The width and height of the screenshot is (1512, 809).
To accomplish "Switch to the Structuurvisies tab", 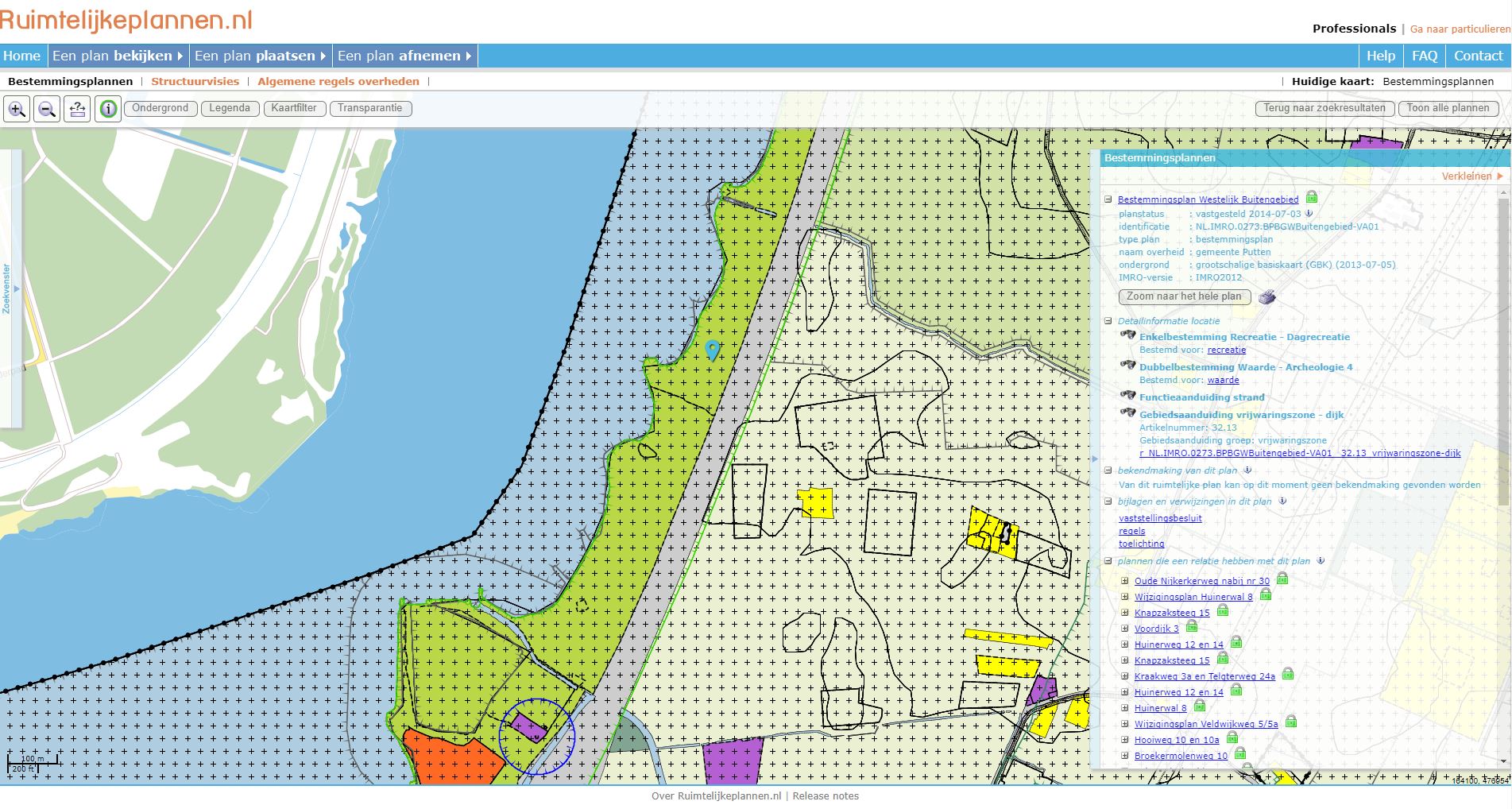I will pyautogui.click(x=196, y=80).
